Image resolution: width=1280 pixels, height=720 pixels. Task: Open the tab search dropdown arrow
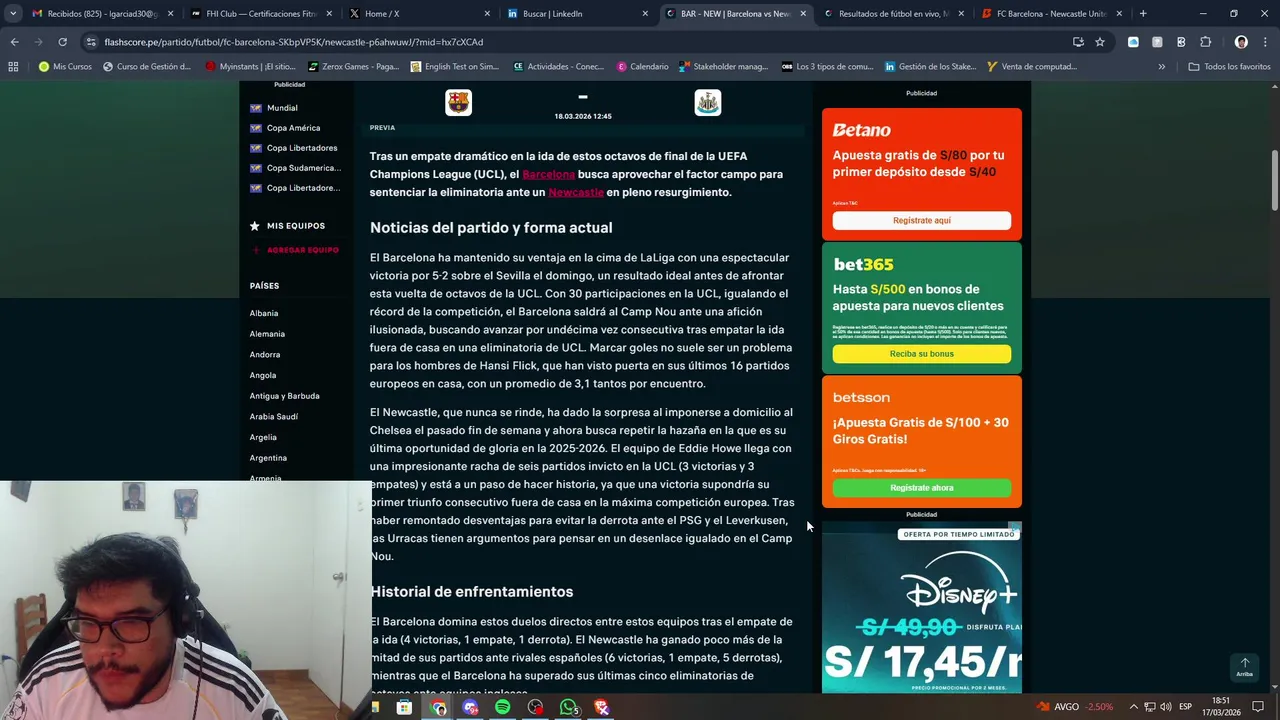coord(13,14)
